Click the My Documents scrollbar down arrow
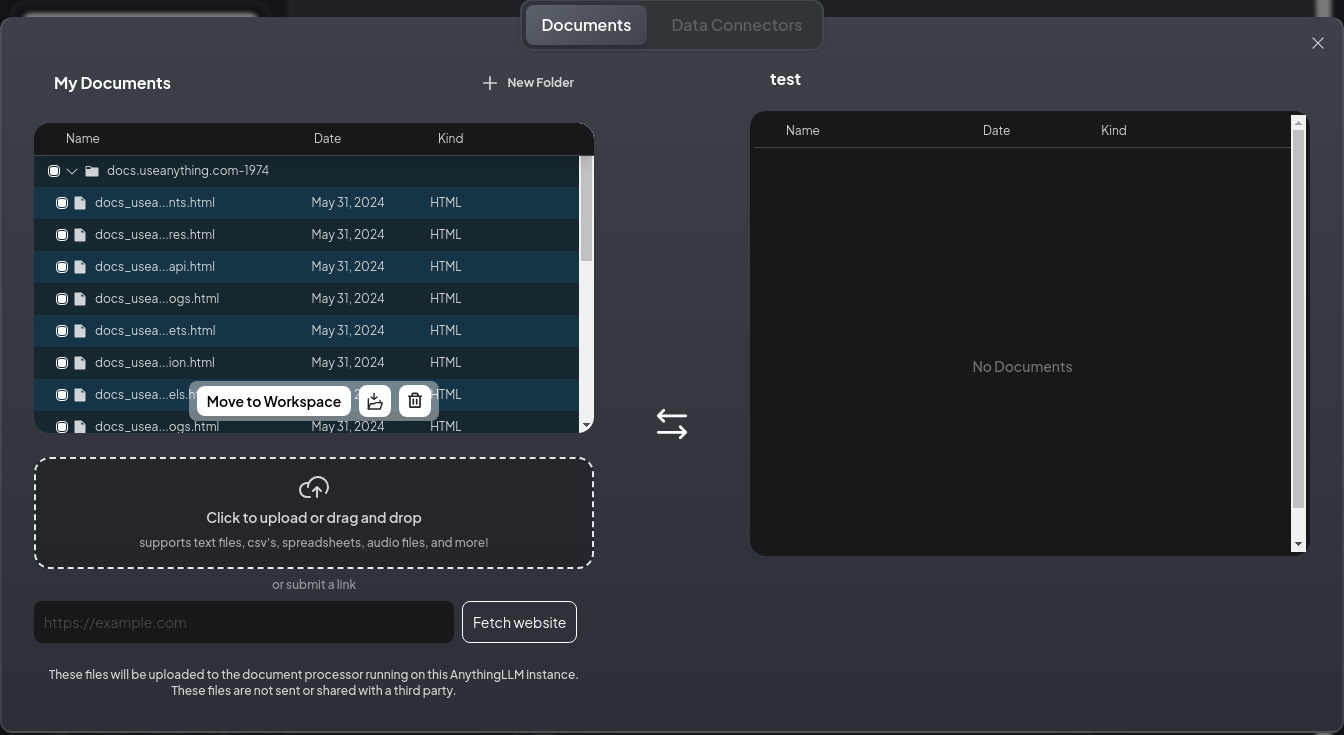Screen dimensions: 1344x735 click(x=587, y=426)
